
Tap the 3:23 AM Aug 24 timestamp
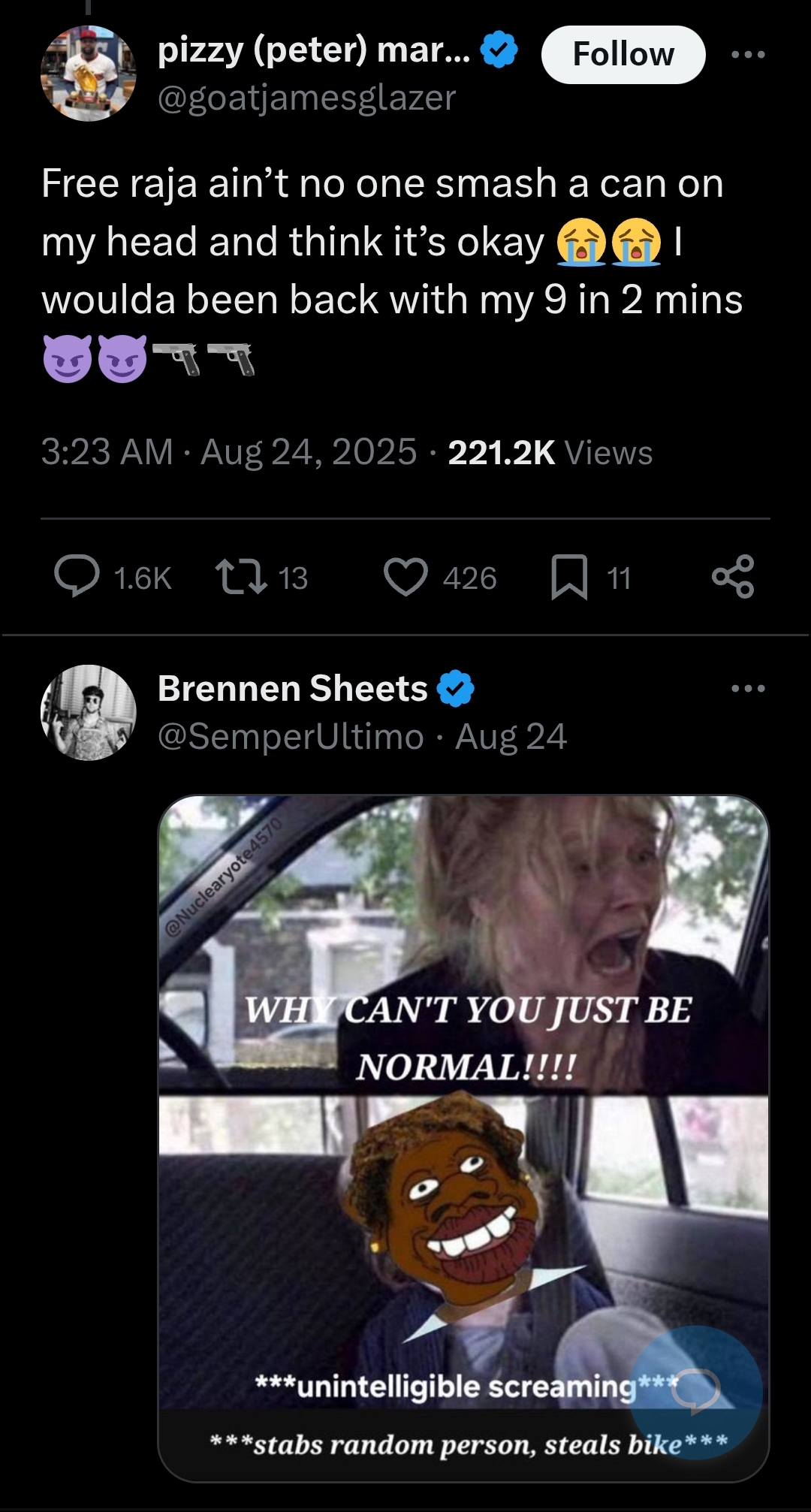228,452
